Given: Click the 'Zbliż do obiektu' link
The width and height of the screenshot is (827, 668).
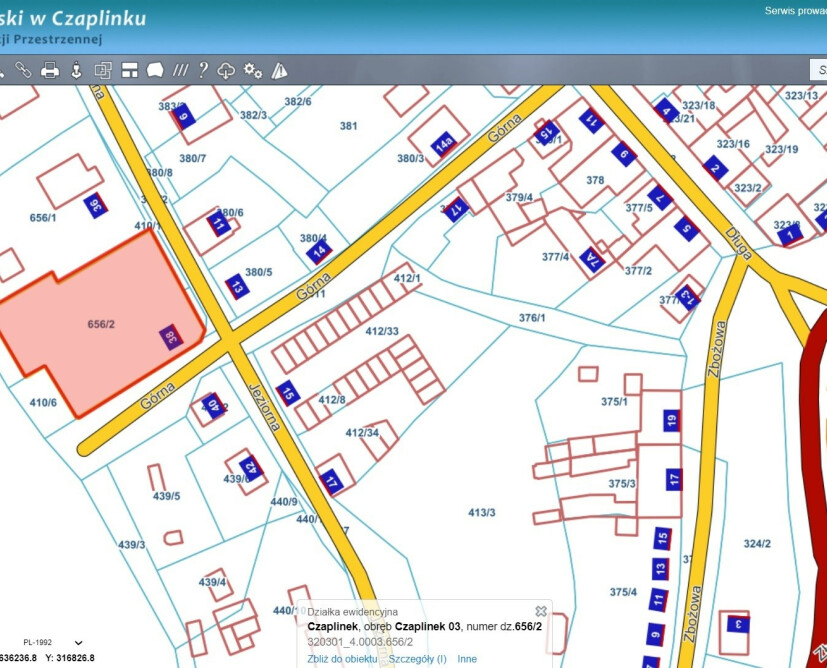Looking at the screenshot, I should (342, 659).
